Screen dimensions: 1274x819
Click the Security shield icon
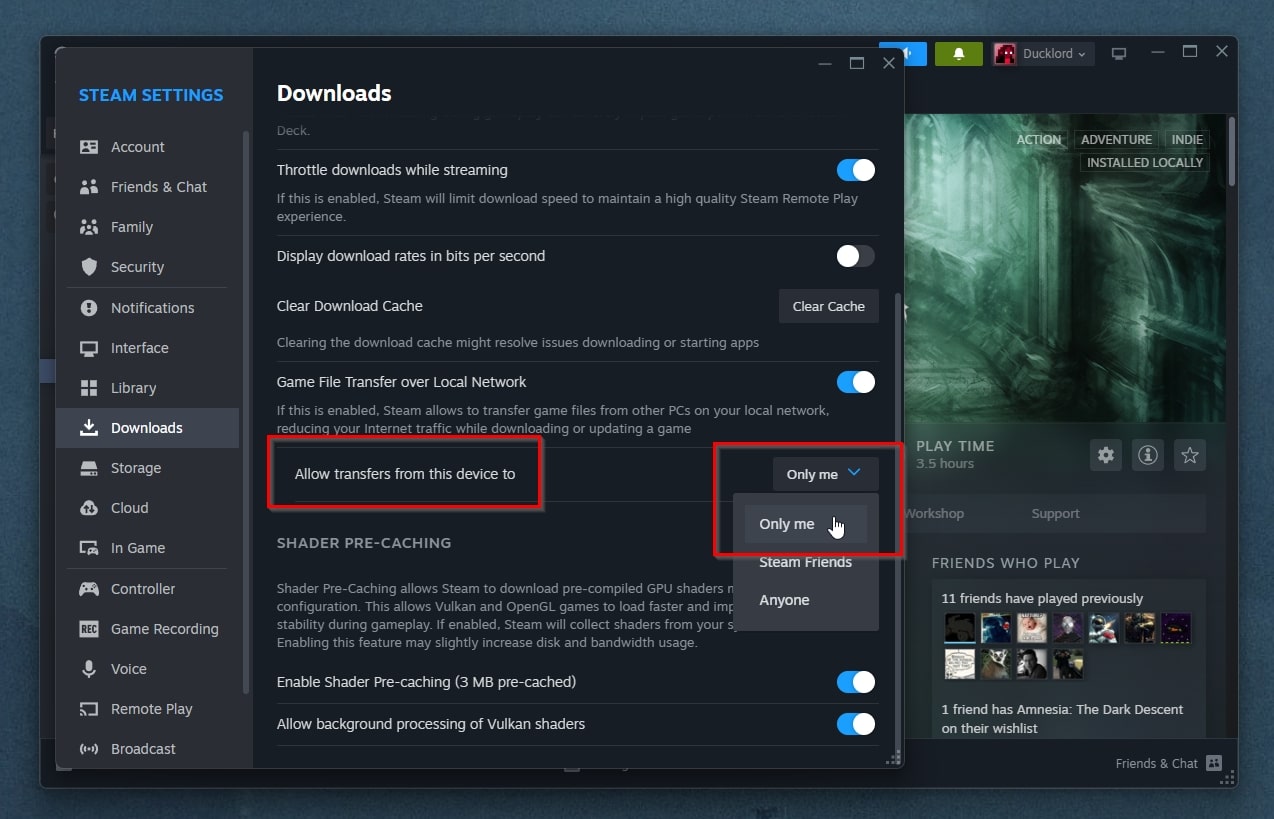tap(89, 267)
